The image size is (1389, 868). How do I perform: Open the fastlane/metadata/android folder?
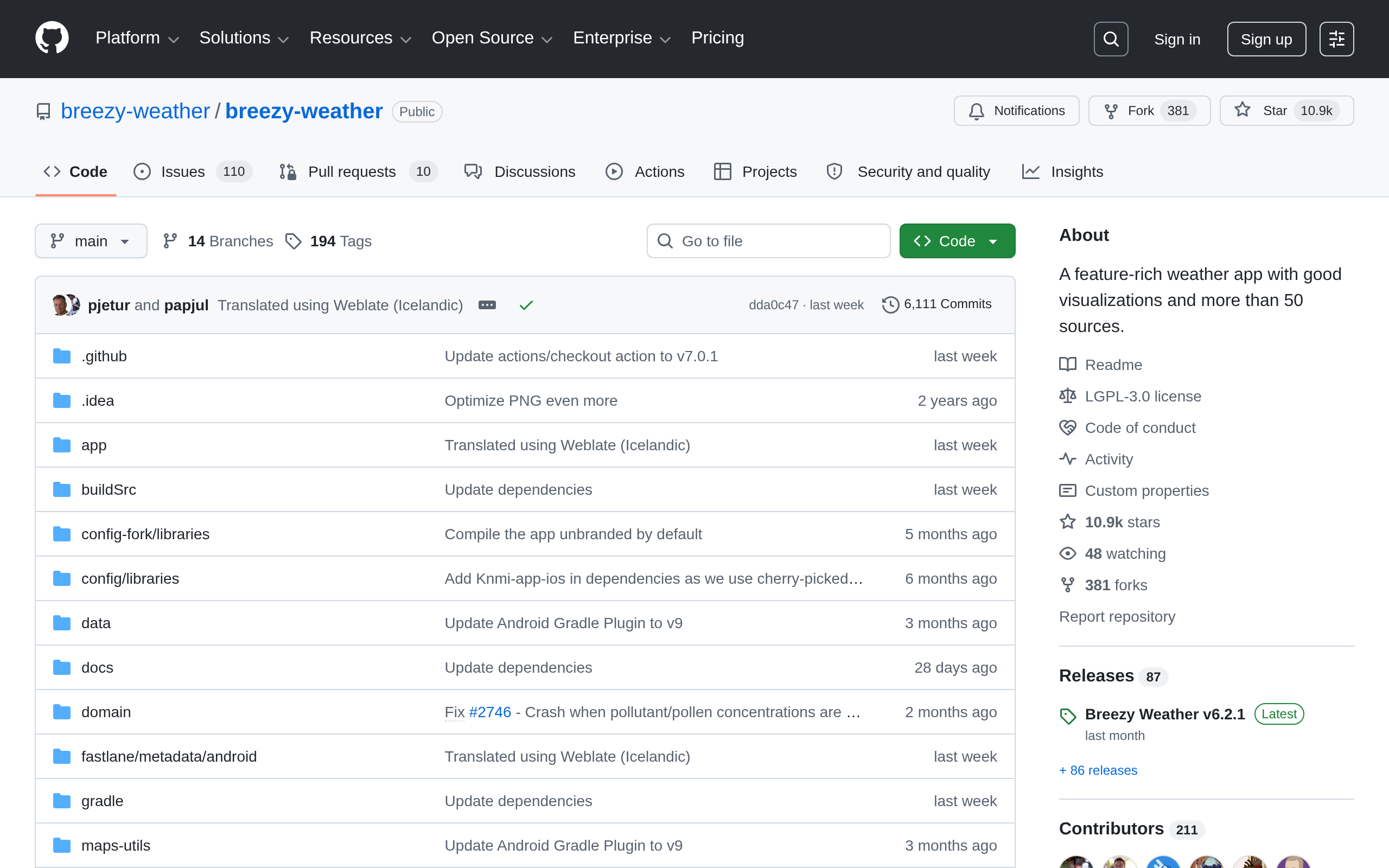(169, 757)
